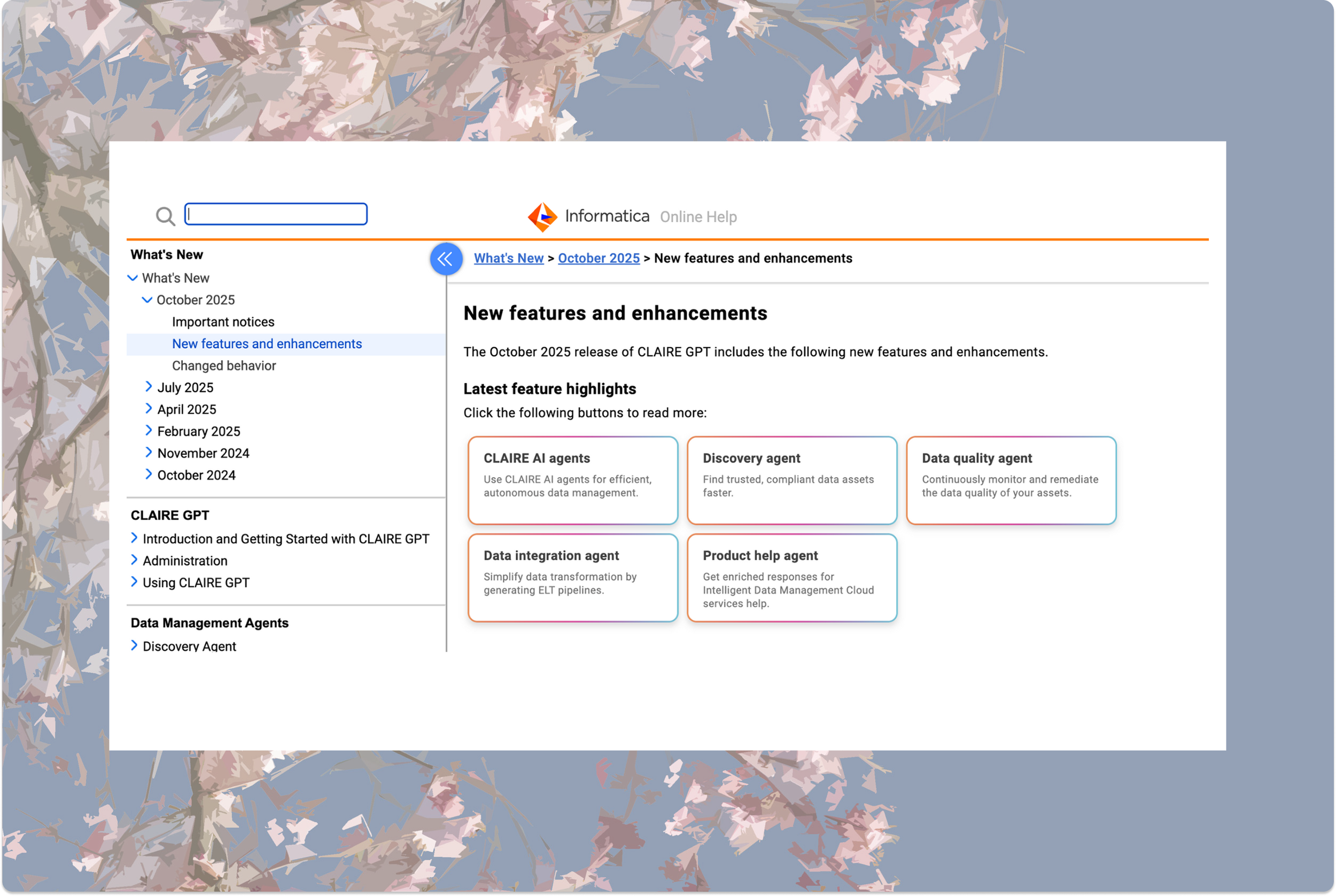This screenshot has width=1336, height=896.
Task: Select New features and enhancements tree item
Action: [267, 344]
